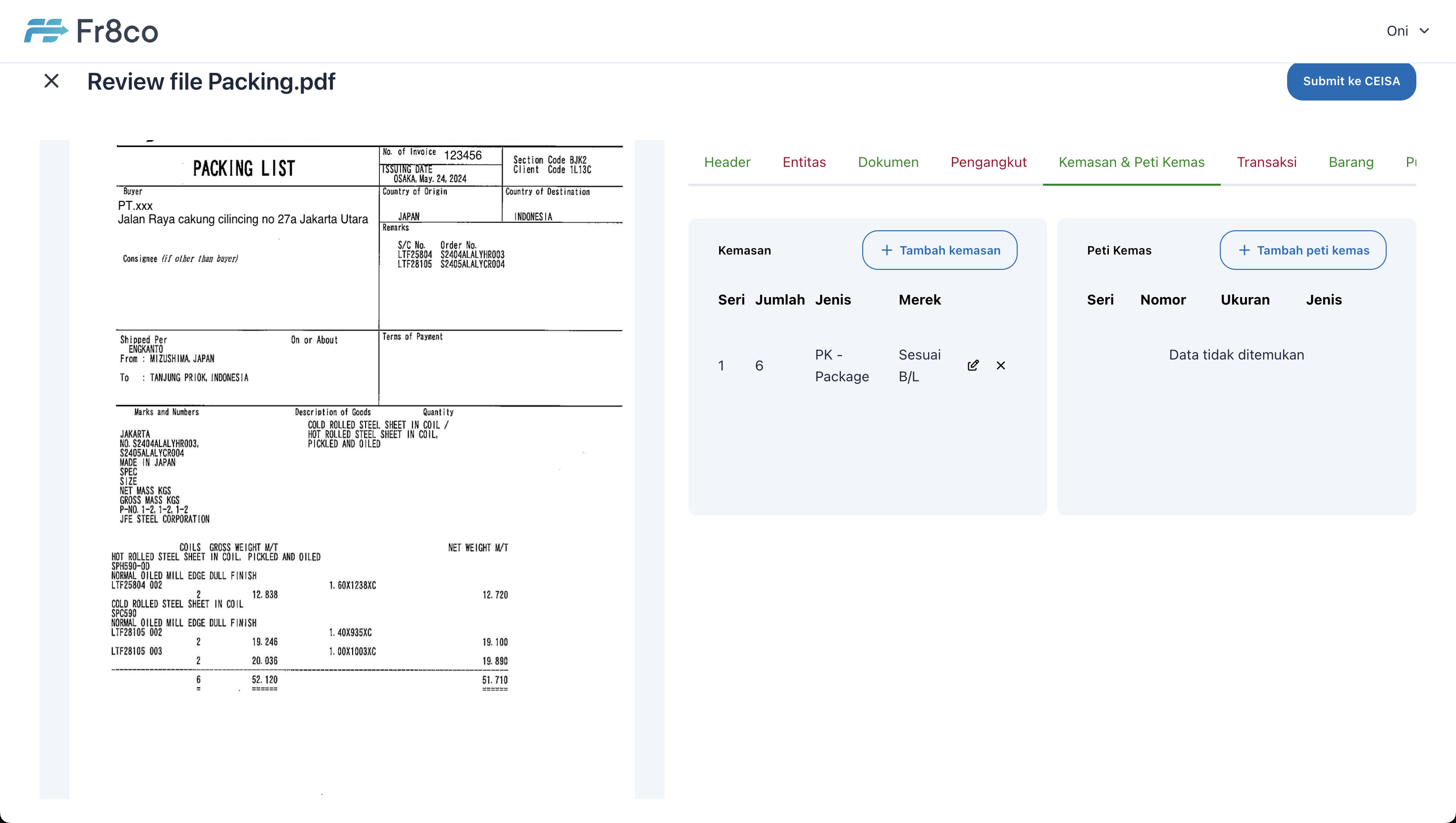The image size is (1456, 823).
Task: Click the Tambah peti kemas button
Action: pyautogui.click(x=1302, y=250)
